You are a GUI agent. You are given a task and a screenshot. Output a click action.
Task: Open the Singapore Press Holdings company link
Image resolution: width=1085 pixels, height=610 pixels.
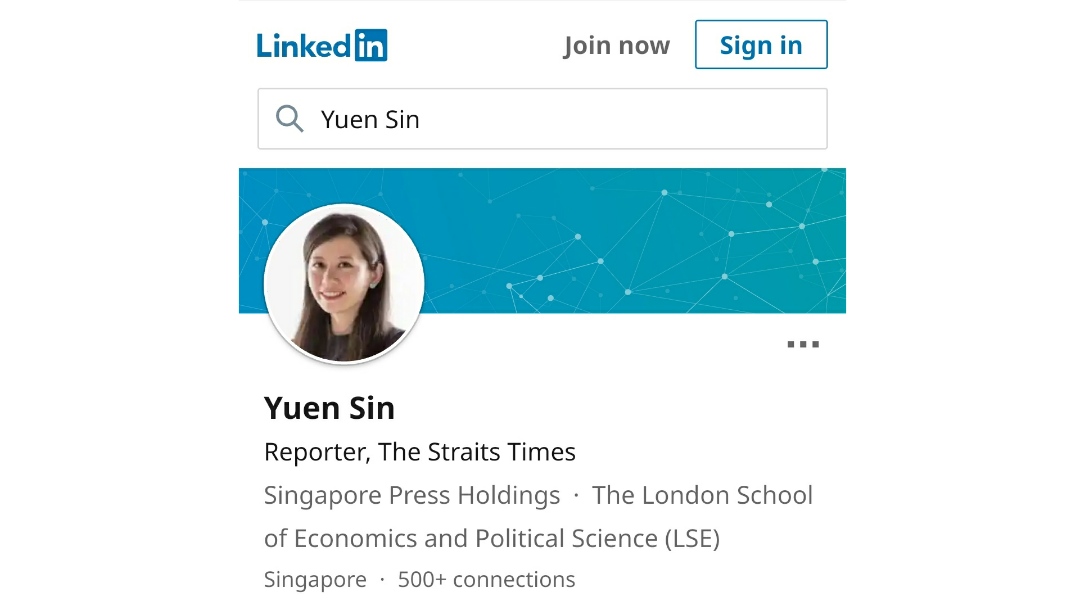412,495
